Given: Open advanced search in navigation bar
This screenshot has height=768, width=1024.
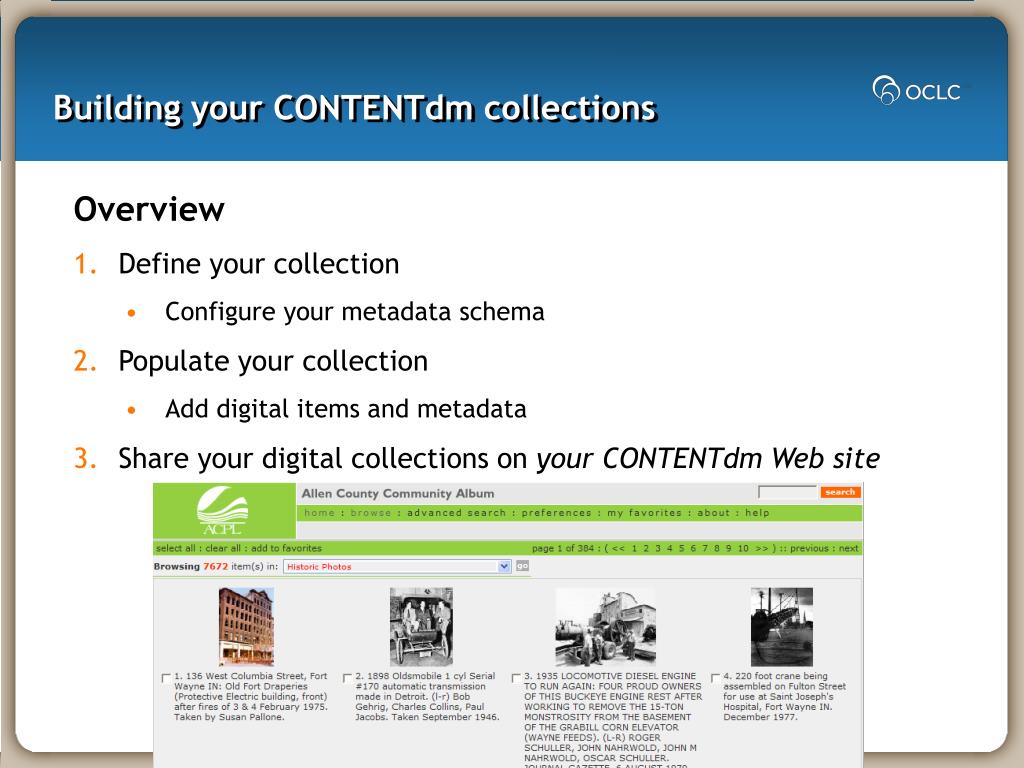Looking at the screenshot, I should pos(456,513).
